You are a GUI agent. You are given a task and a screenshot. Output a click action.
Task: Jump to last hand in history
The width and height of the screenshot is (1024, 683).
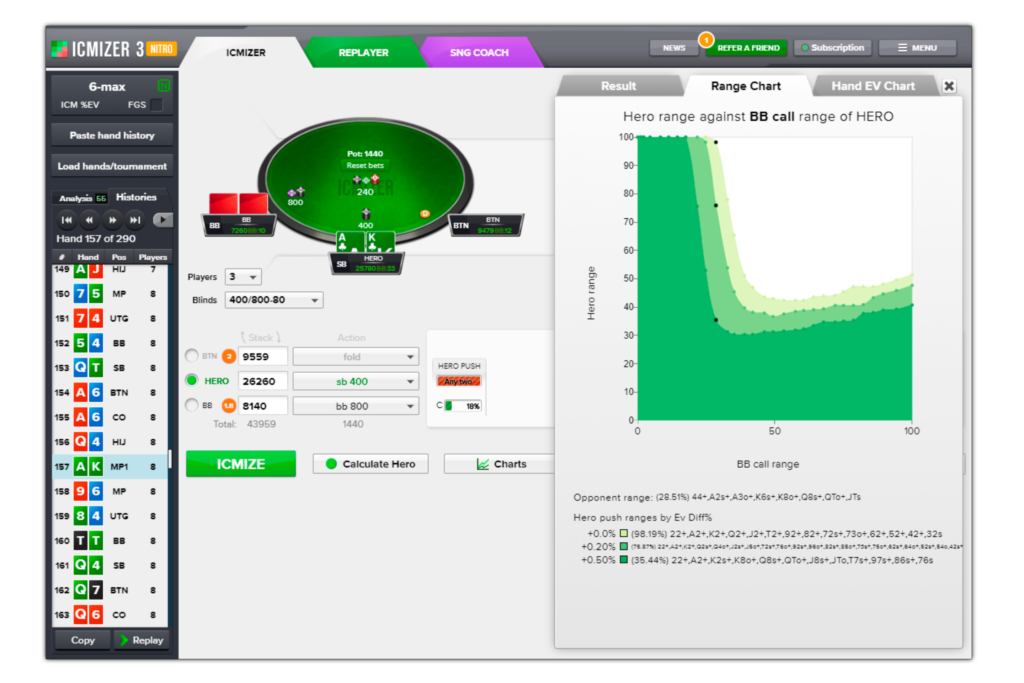[135, 220]
